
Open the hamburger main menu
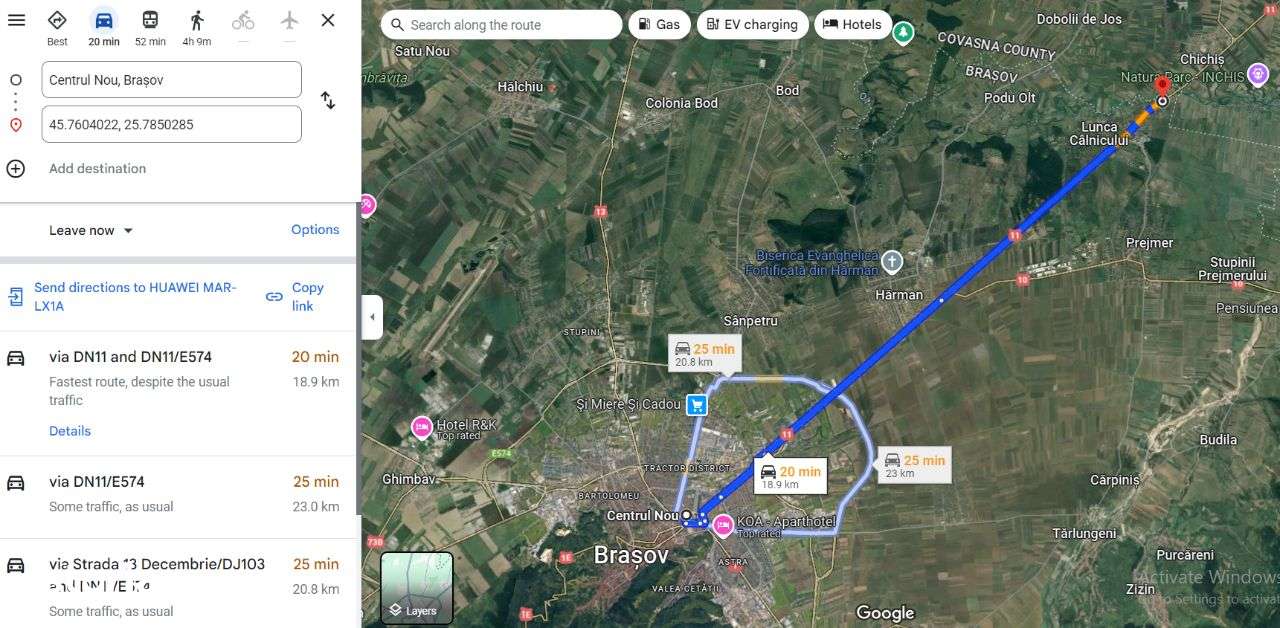tap(16, 20)
